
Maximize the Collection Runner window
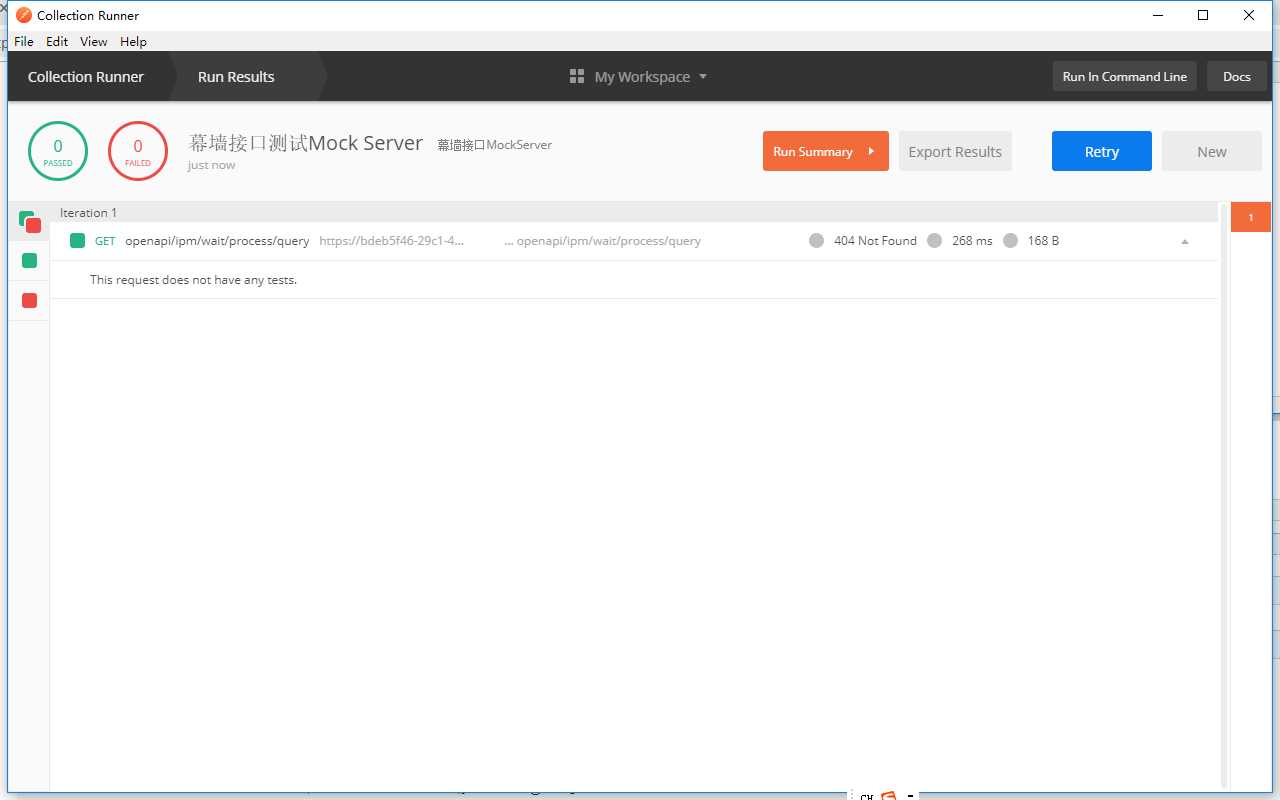pos(1203,15)
